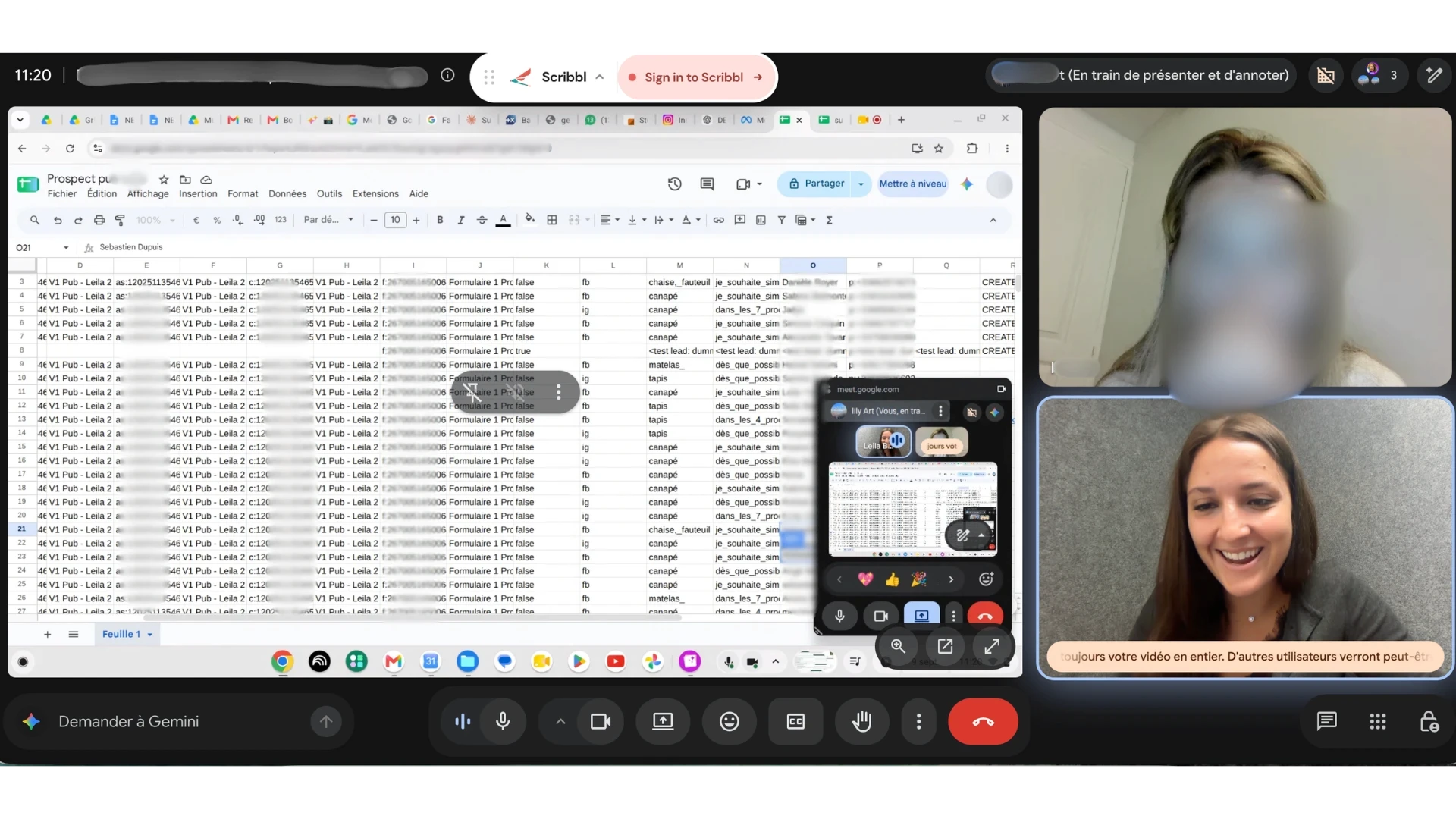Image resolution: width=1456 pixels, height=819 pixels.
Task: Open comments icon in Sheets header
Action: (707, 184)
